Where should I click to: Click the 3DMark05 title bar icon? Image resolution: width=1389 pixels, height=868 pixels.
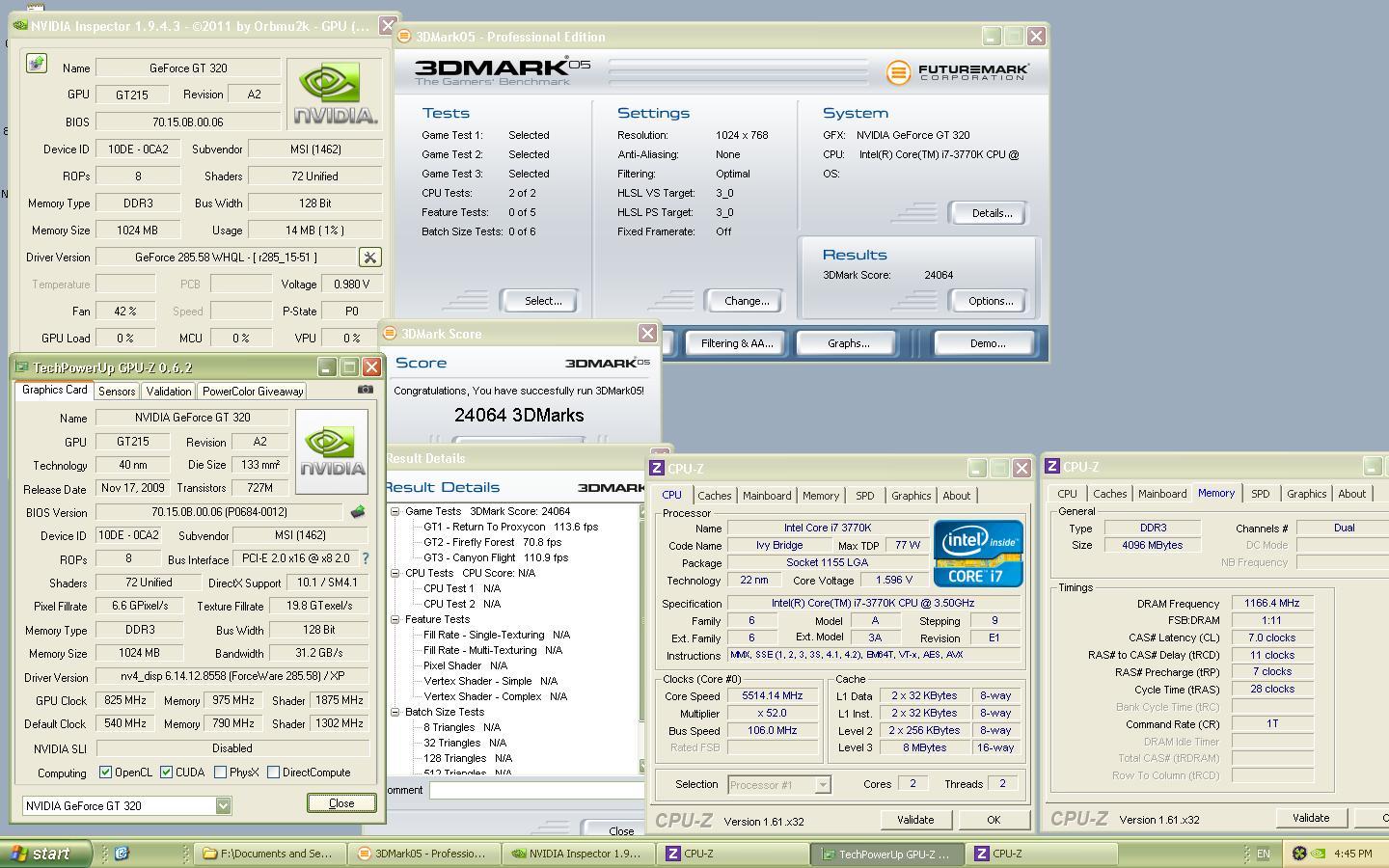404,37
